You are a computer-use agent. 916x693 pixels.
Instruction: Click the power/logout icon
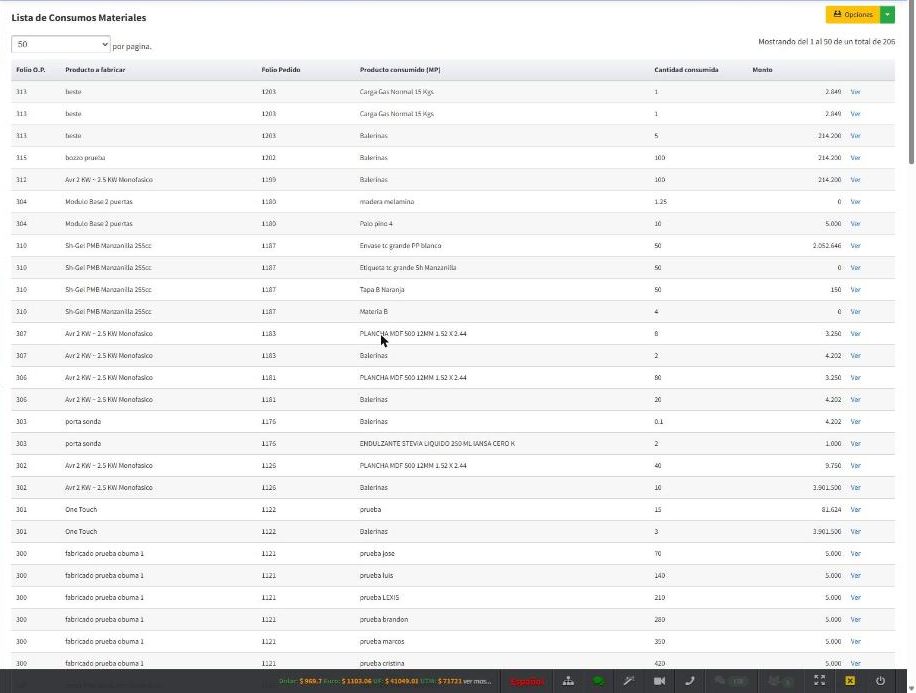click(x=880, y=680)
